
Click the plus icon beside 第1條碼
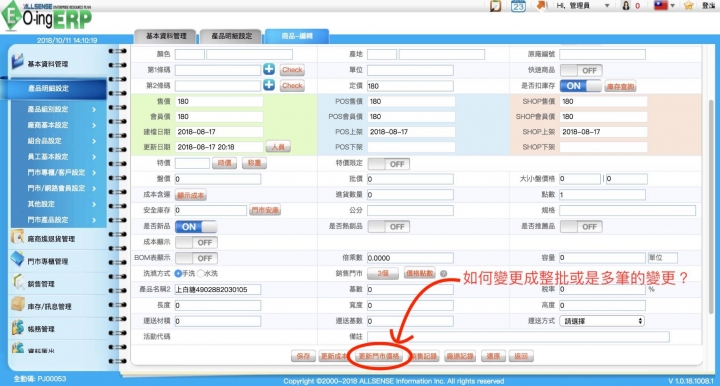pos(269,69)
